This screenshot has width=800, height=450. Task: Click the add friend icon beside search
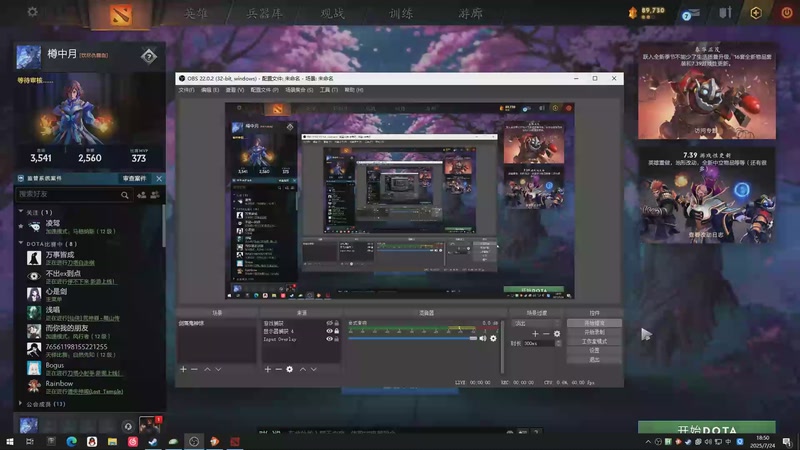pyautogui.click(x=141, y=194)
